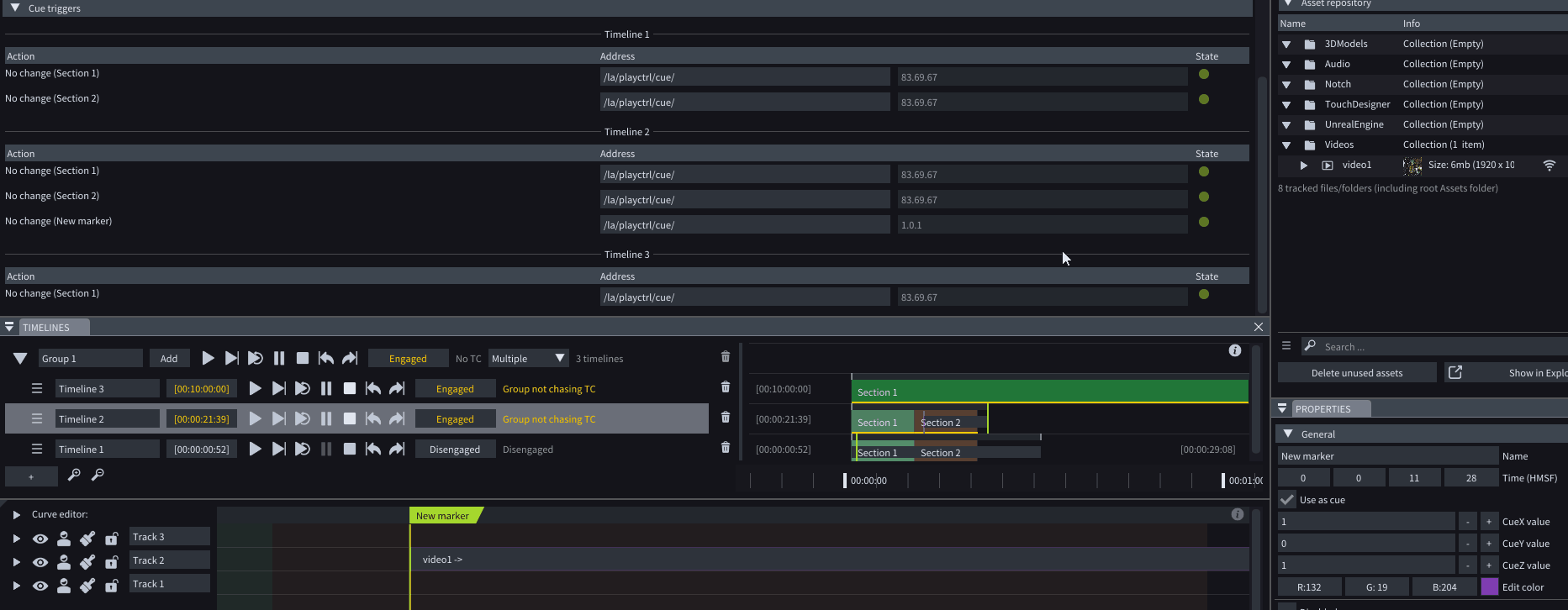Viewport: 1568px width, 610px height.
Task: Delete Timeline 1 with its trash icon
Action: [x=726, y=448]
